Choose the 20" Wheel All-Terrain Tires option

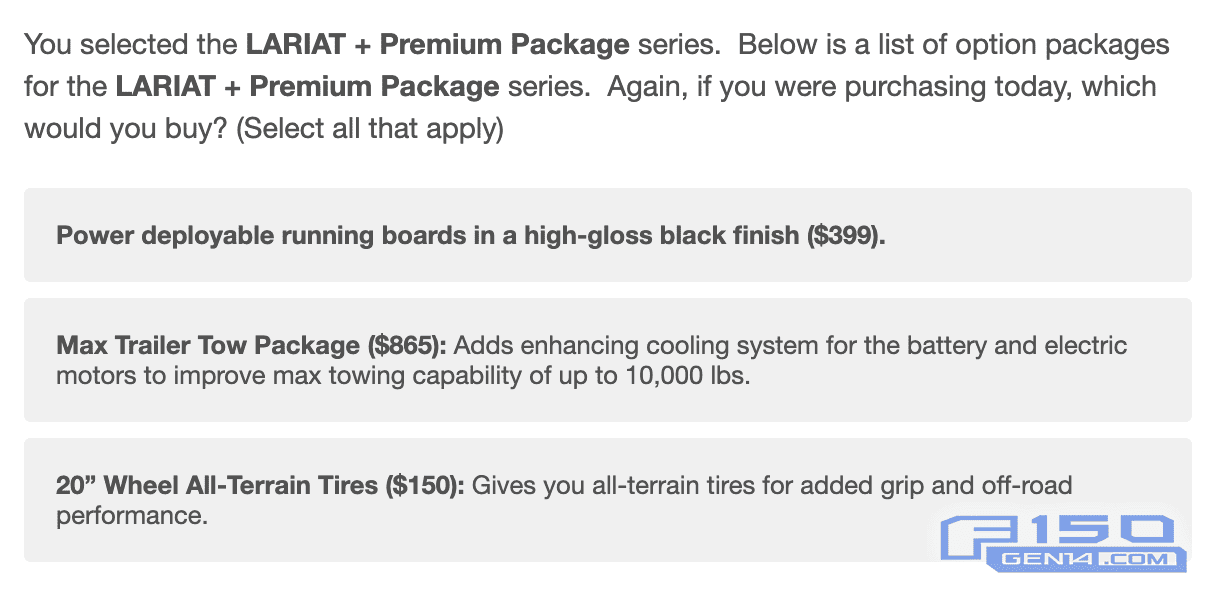point(607,499)
